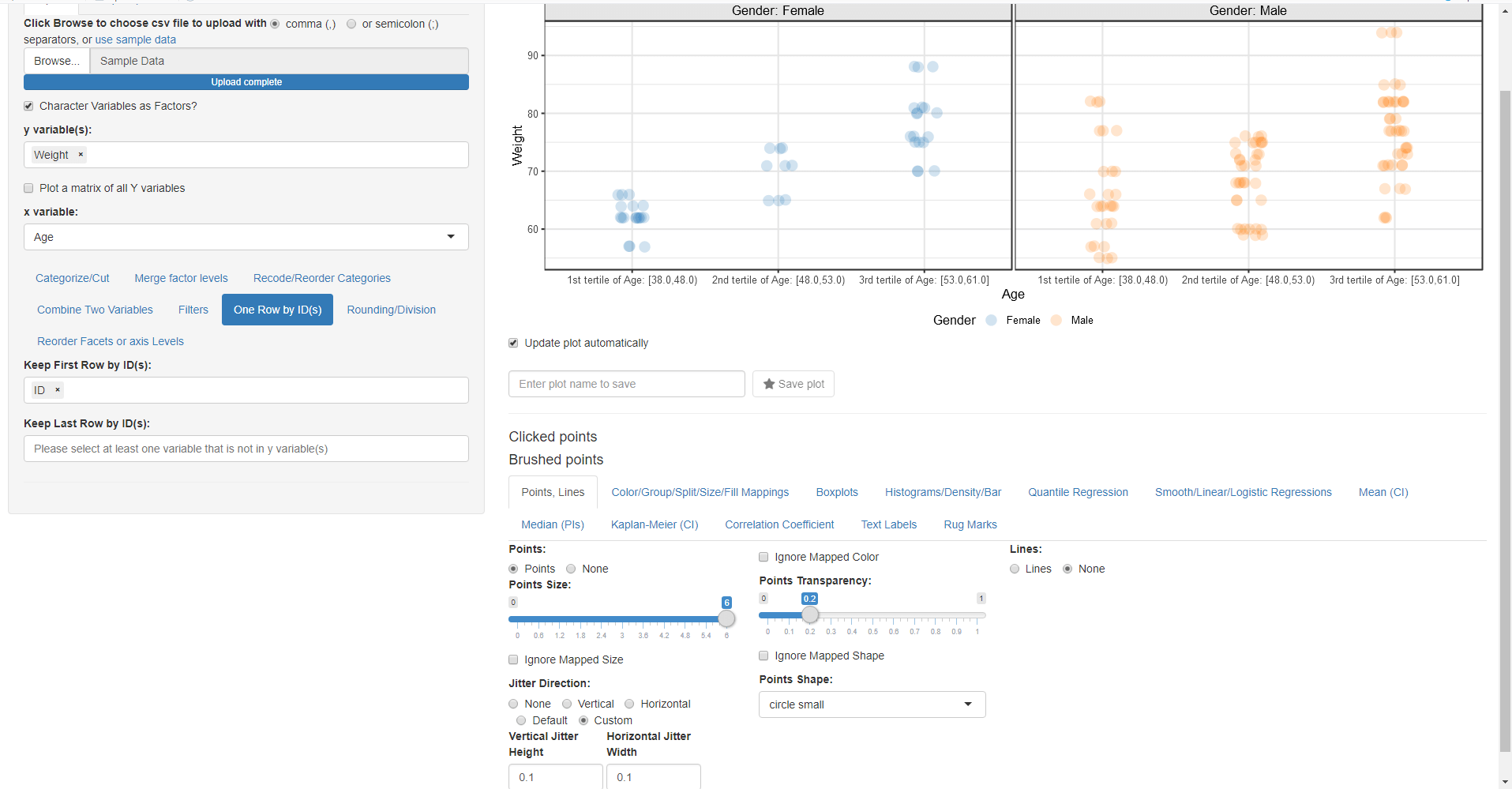Switch to Boxplots tab
This screenshot has height=789, width=1512.
(x=837, y=492)
